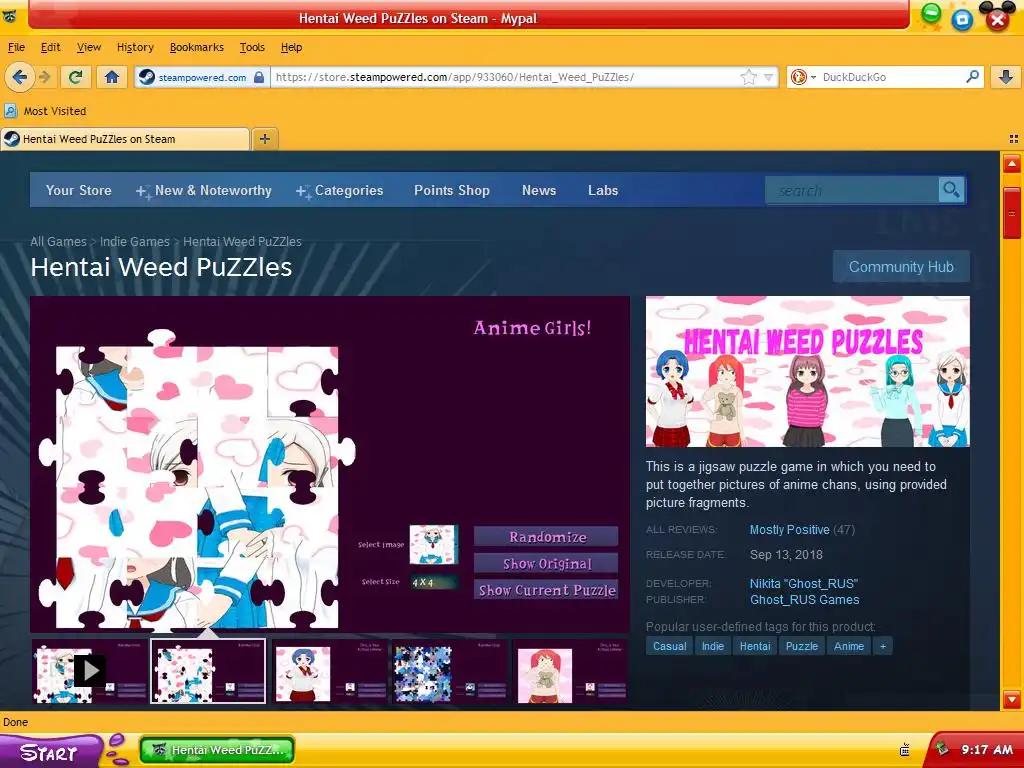Screen dimensions: 1024x768
Task: Click the padlock site security icon
Action: tap(259, 77)
